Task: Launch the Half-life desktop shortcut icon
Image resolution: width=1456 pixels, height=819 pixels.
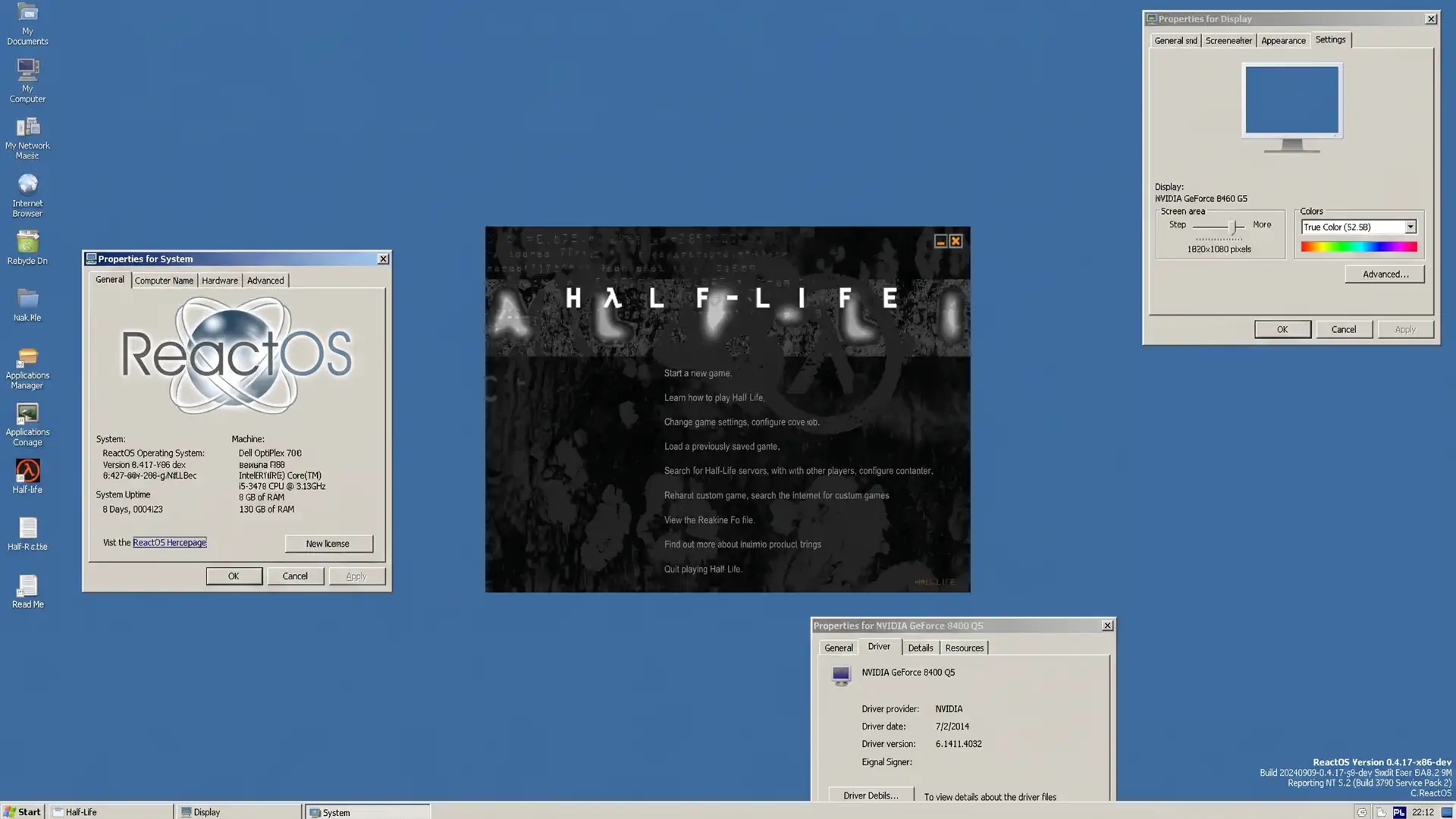Action: coord(27,476)
